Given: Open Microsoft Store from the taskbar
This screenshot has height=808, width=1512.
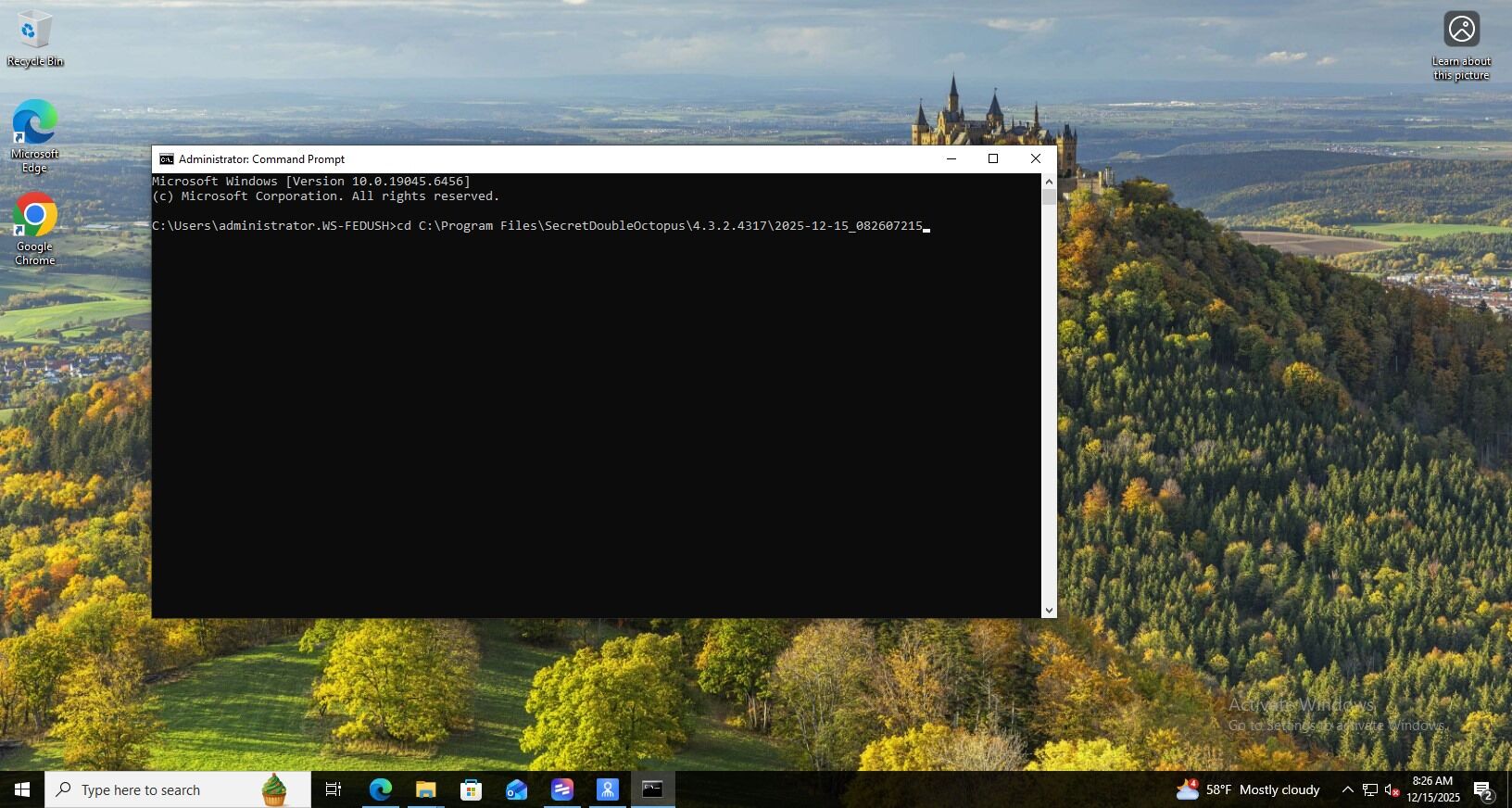Looking at the screenshot, I should coord(472,789).
